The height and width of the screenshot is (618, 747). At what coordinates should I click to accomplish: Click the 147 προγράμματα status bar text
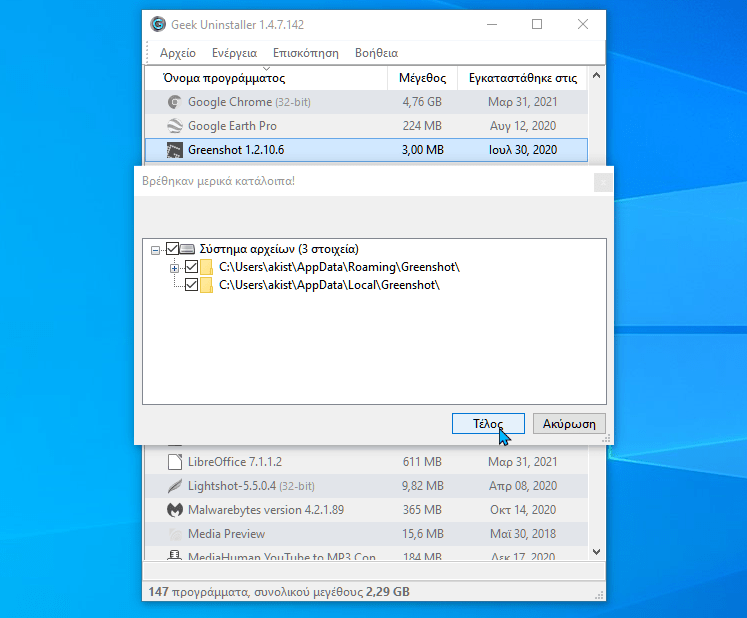[x=279, y=592]
